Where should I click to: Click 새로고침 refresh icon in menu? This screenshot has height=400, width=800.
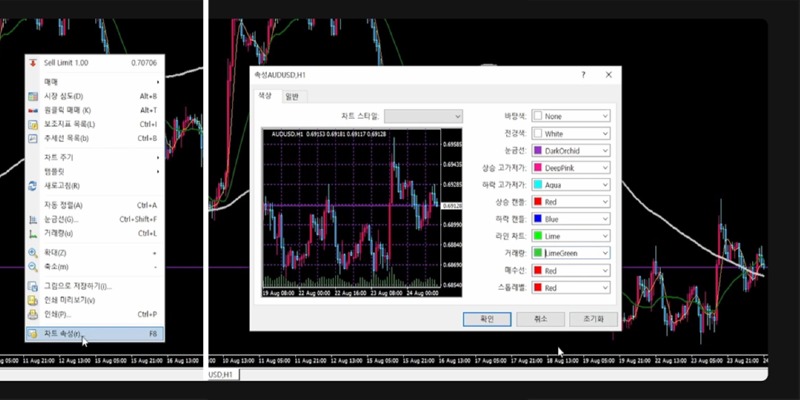[33, 185]
